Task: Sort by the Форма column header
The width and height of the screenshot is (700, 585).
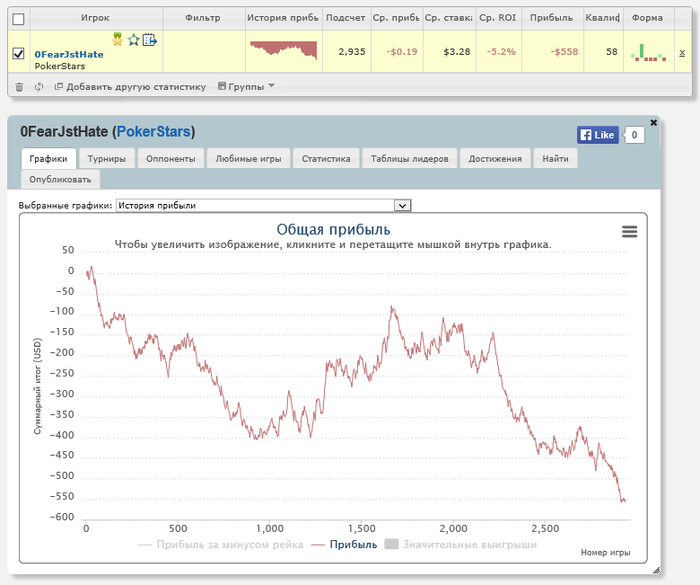Action: (x=647, y=18)
